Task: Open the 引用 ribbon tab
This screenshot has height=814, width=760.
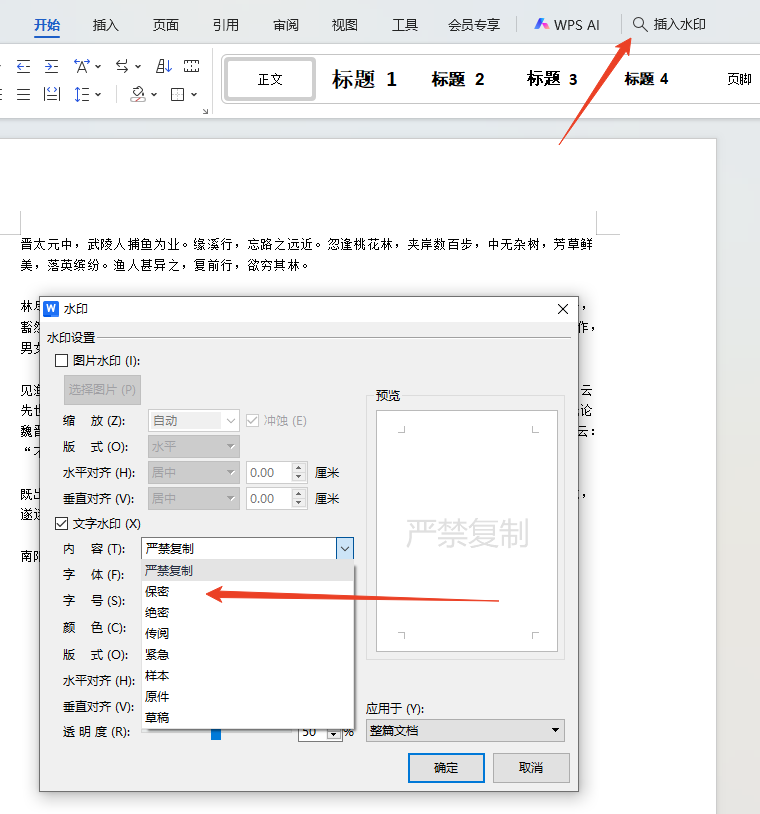Action: (226, 25)
